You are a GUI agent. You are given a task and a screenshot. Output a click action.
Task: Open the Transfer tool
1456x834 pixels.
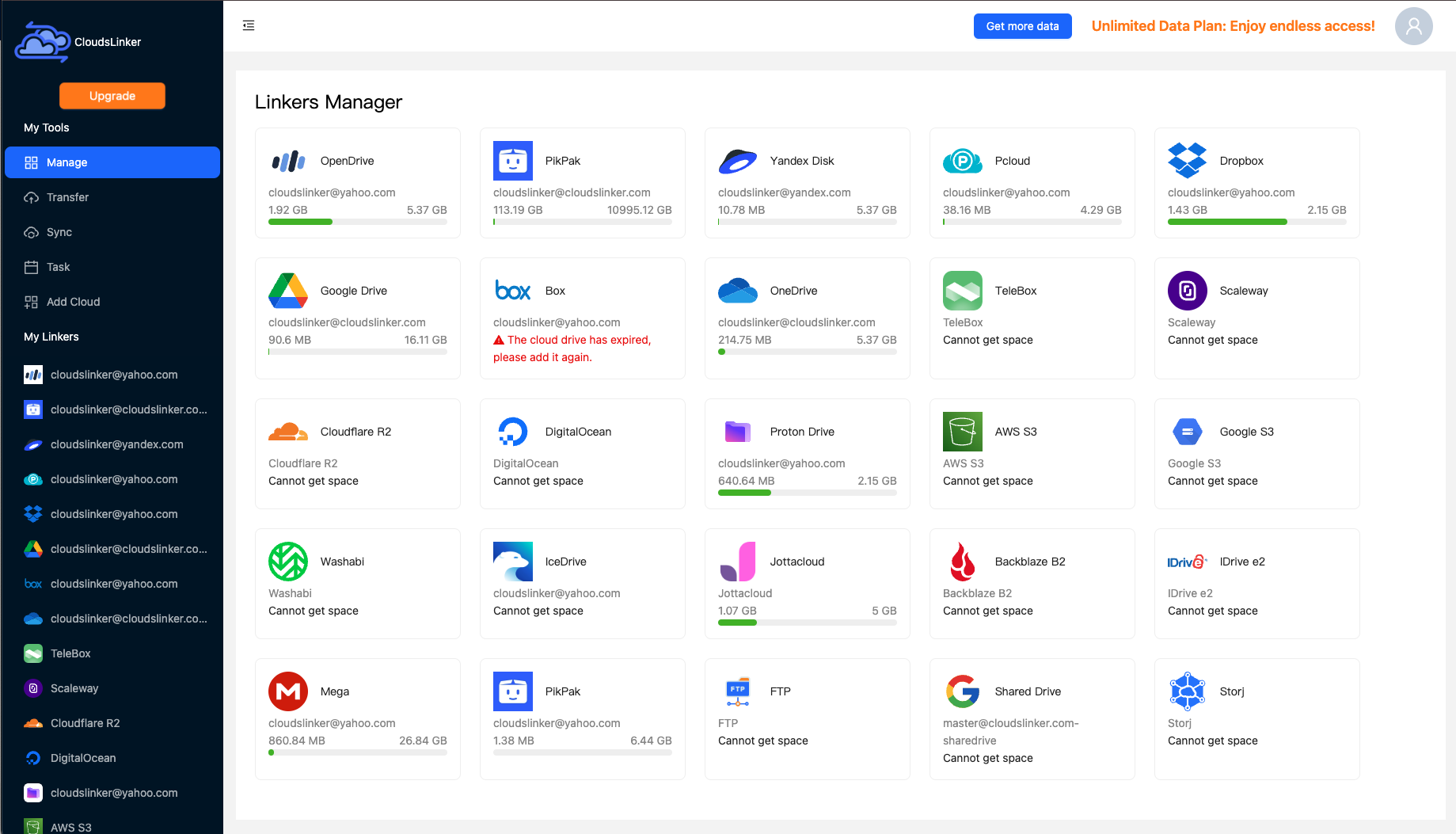pos(112,197)
